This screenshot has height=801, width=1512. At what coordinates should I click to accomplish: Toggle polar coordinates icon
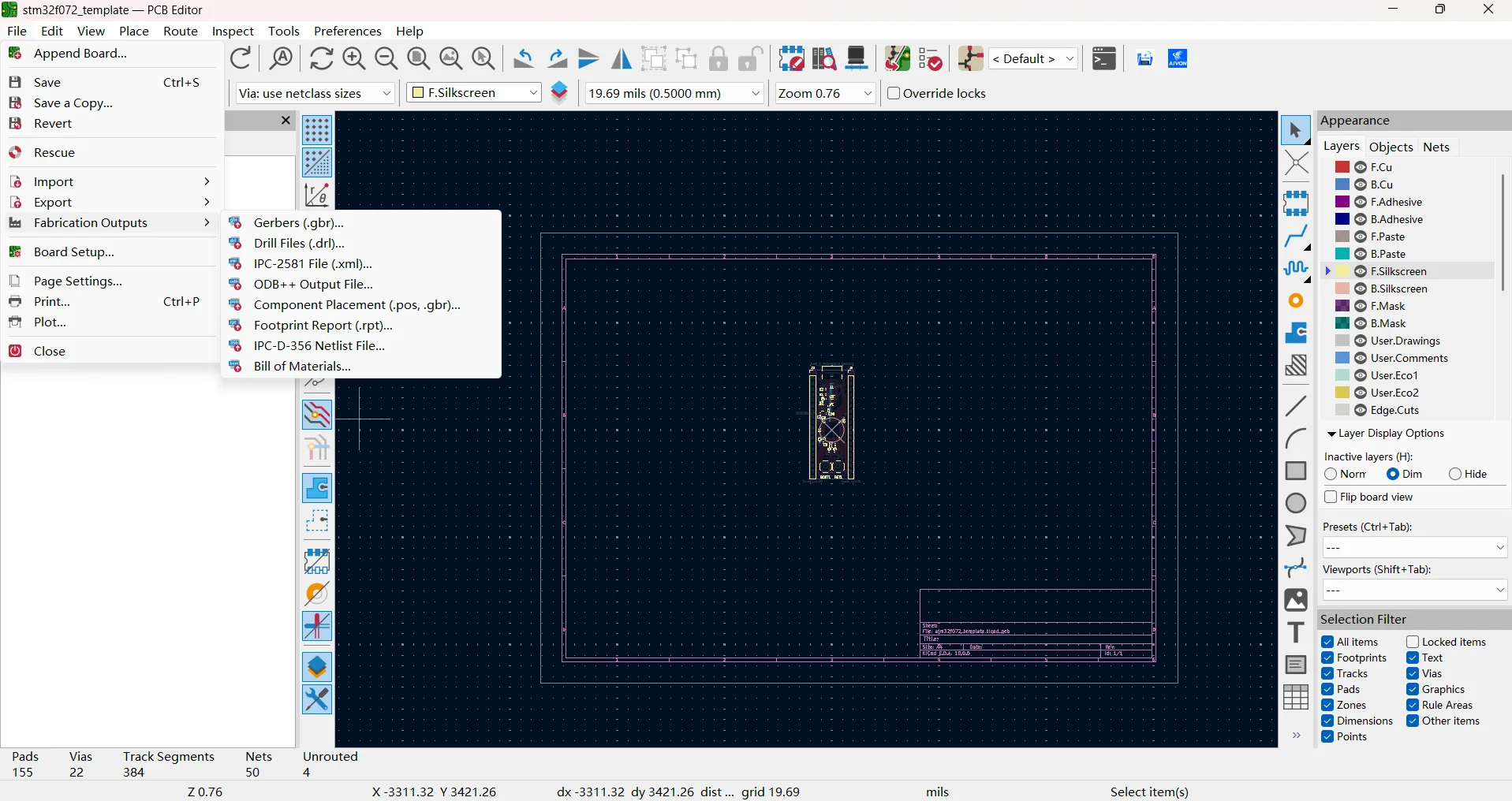tap(317, 195)
